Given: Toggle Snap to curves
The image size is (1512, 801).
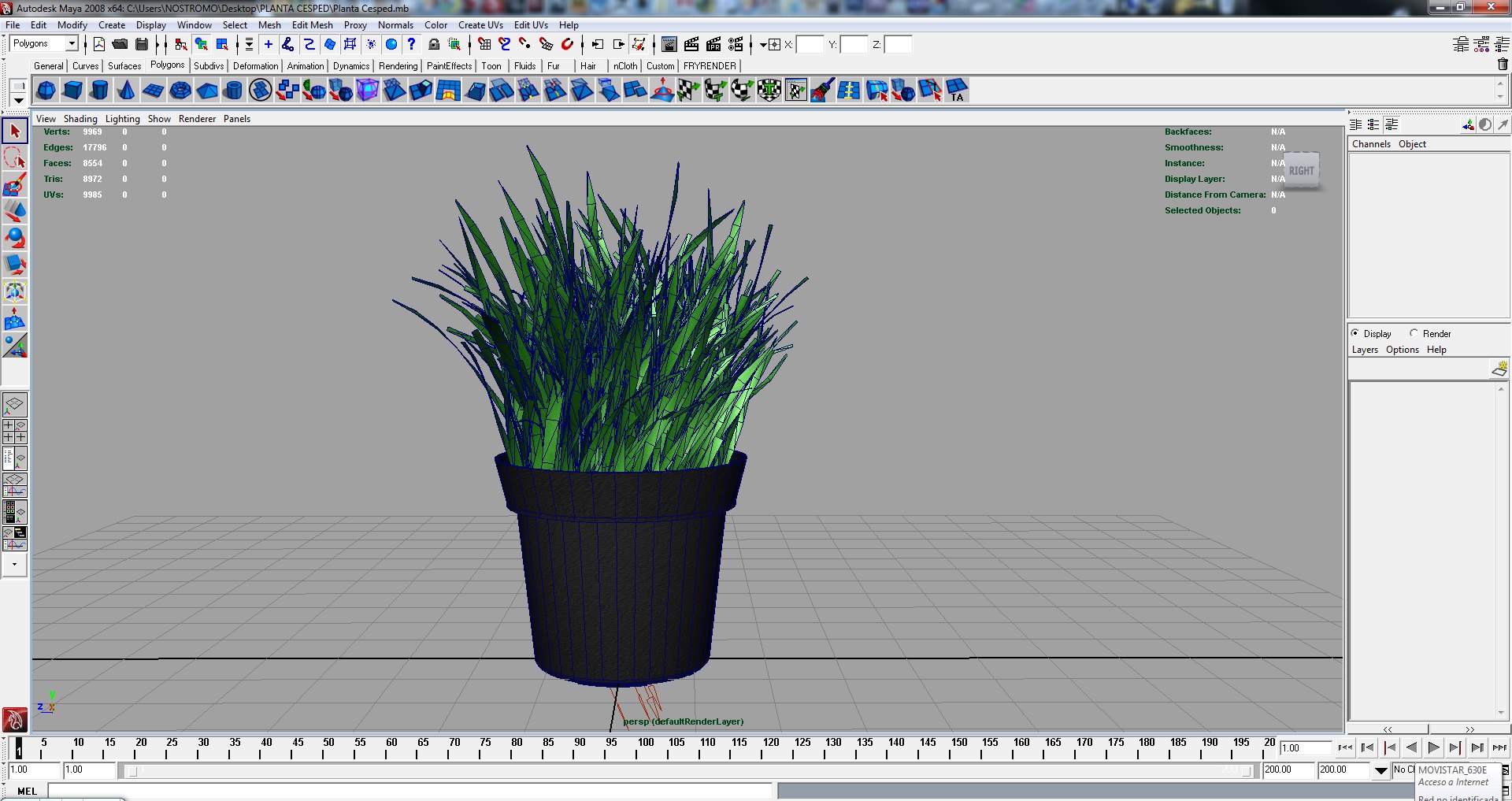Looking at the screenshot, I should point(505,44).
